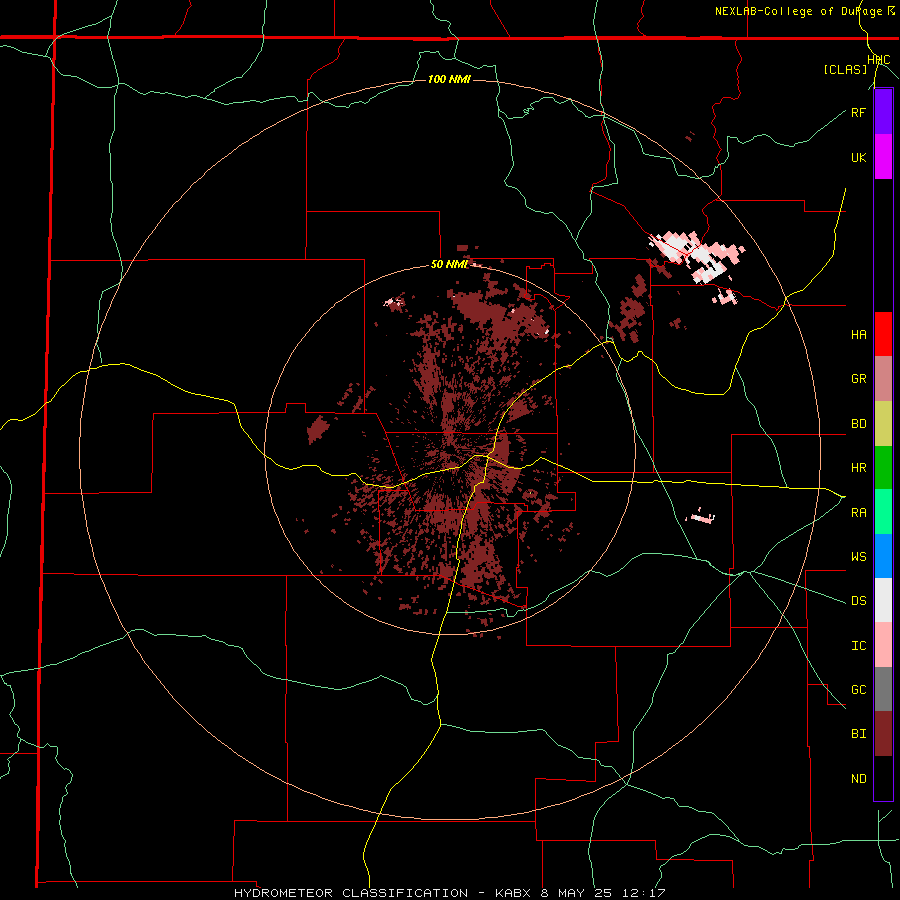This screenshot has width=900, height=900.
Task: Pick the RA light-green legend swatch
Action: [883, 512]
